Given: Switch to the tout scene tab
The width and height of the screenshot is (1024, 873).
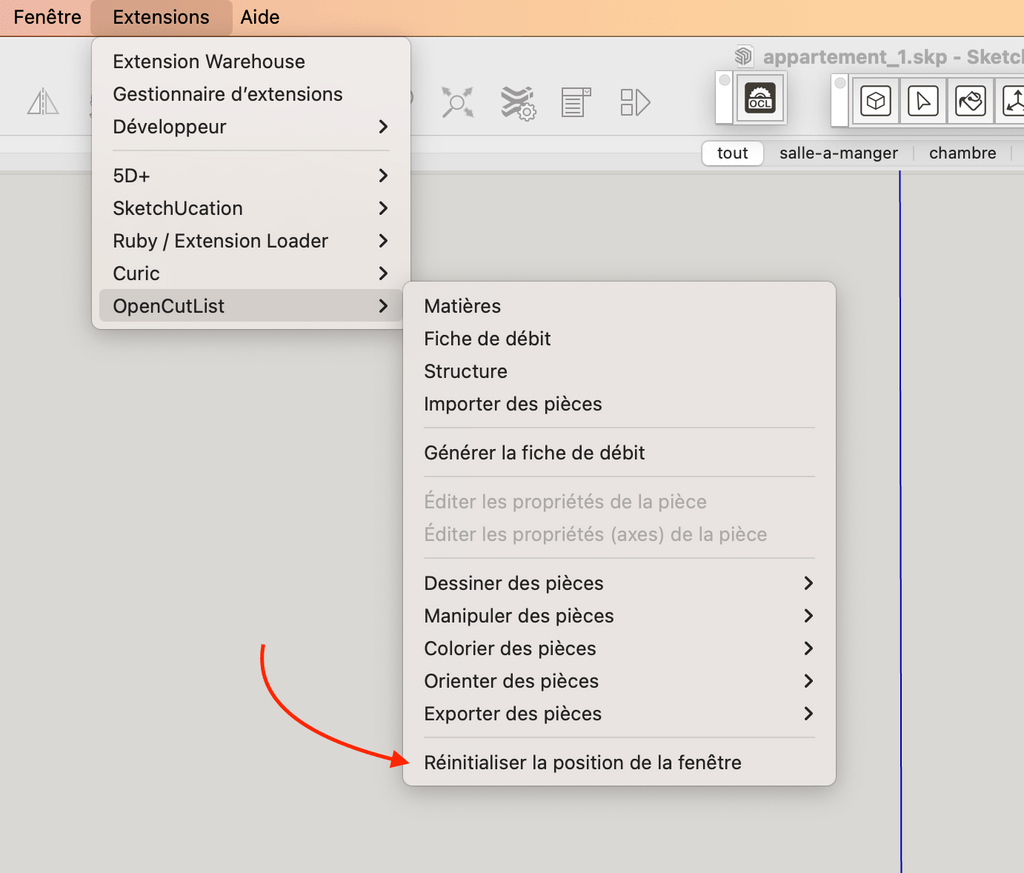Looking at the screenshot, I should [732, 153].
